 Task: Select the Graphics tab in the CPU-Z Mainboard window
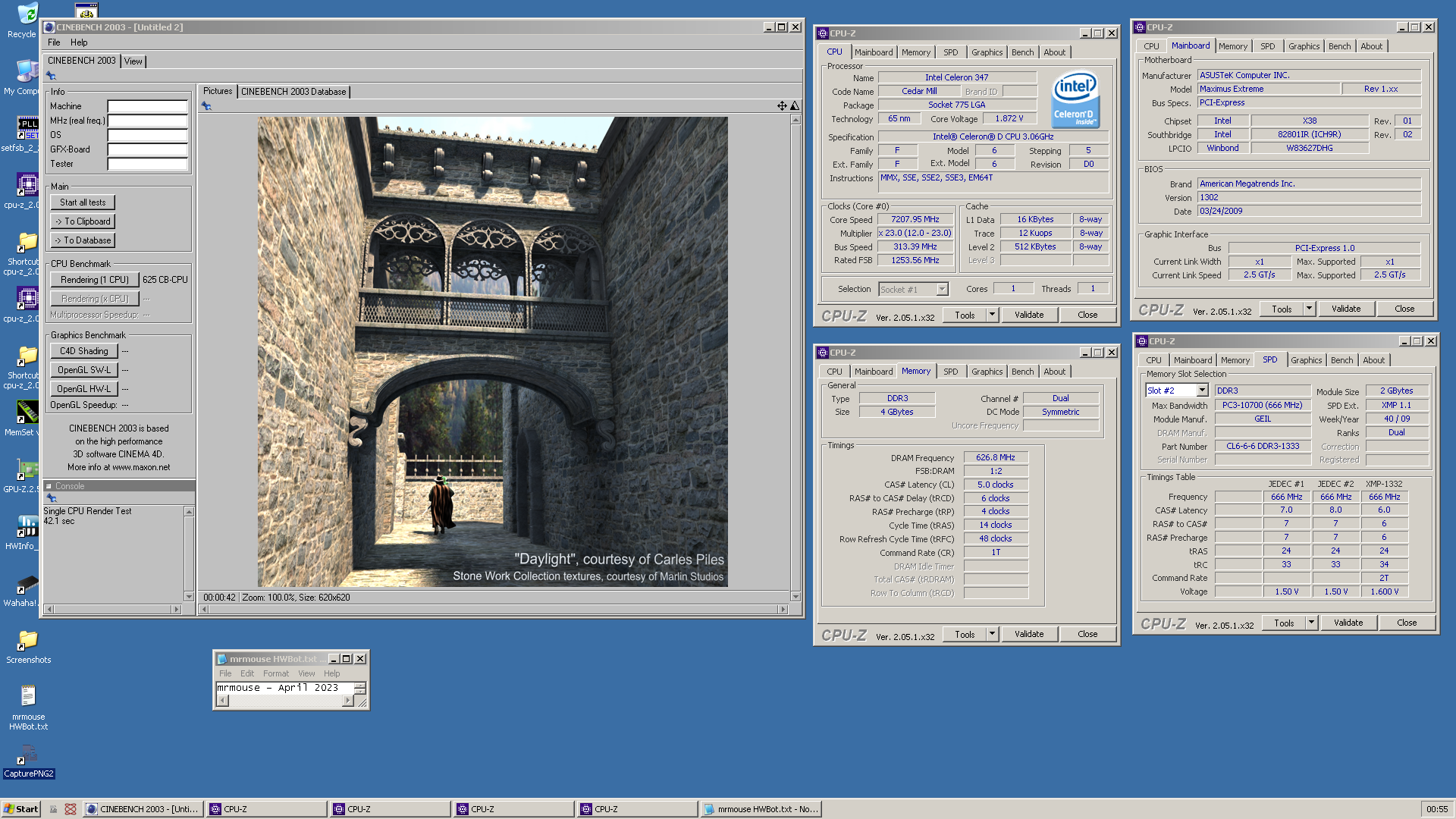[x=1304, y=46]
